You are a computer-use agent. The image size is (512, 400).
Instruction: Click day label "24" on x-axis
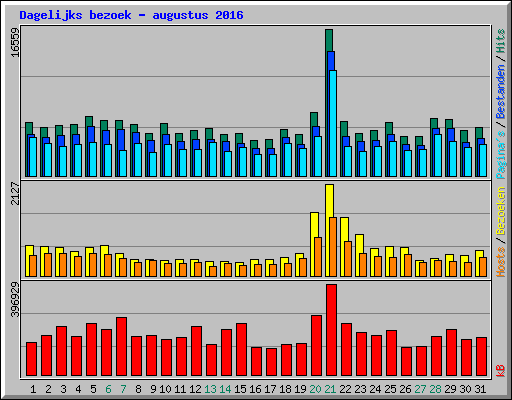point(375,389)
